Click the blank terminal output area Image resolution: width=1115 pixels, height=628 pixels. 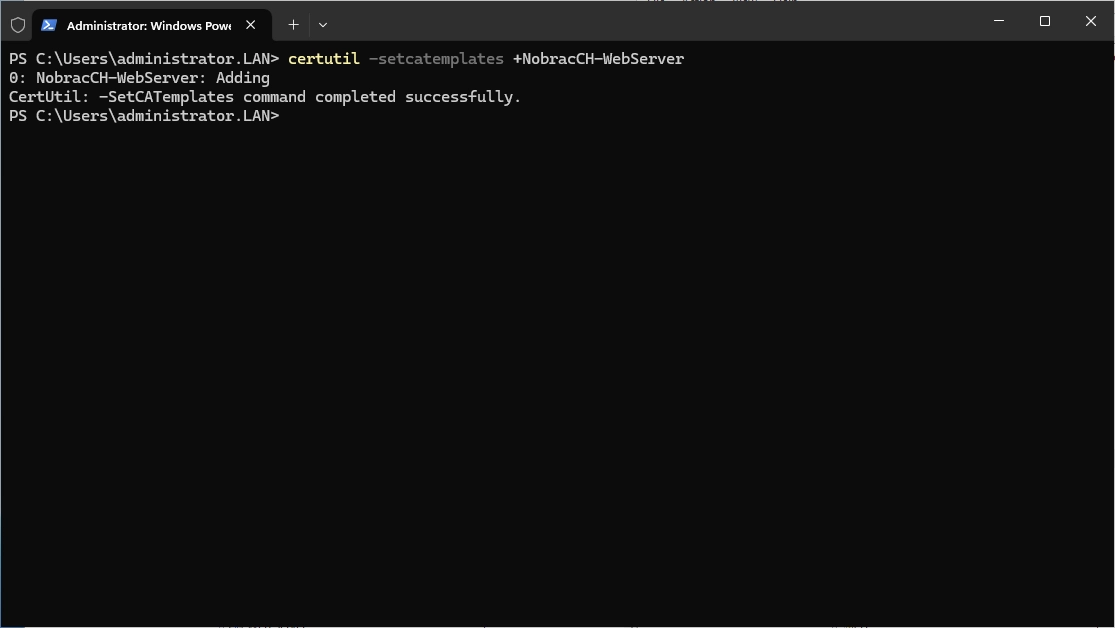point(558,370)
